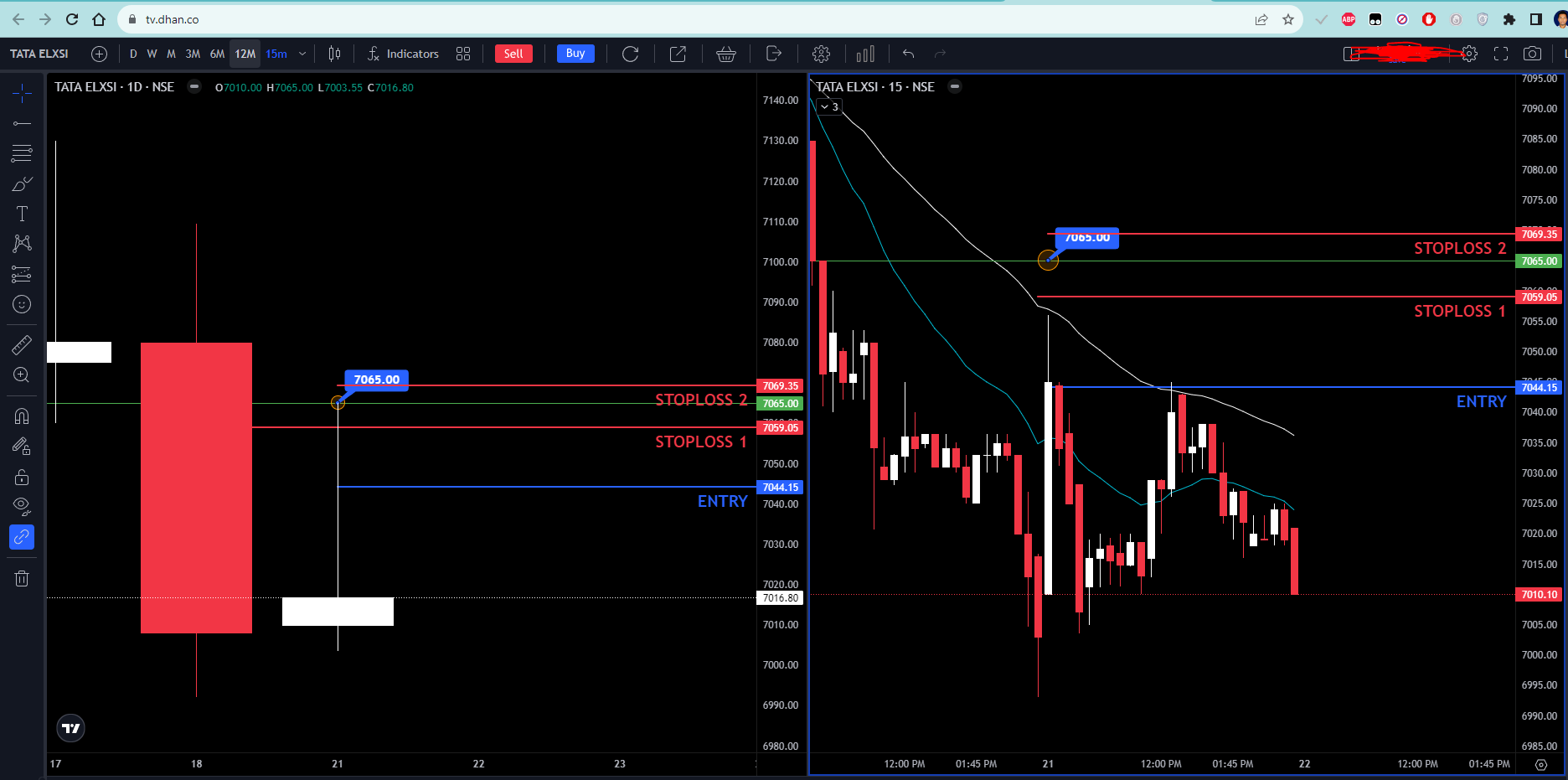Viewport: 1568px width, 780px height.
Task: Open the TATA ELXSI symbol search
Action: [39, 54]
